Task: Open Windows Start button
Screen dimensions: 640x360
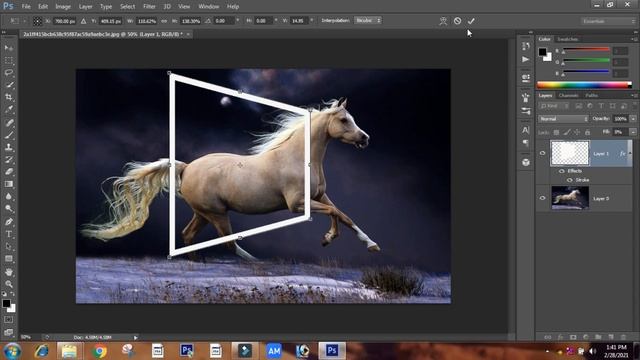Action: pos(12,351)
